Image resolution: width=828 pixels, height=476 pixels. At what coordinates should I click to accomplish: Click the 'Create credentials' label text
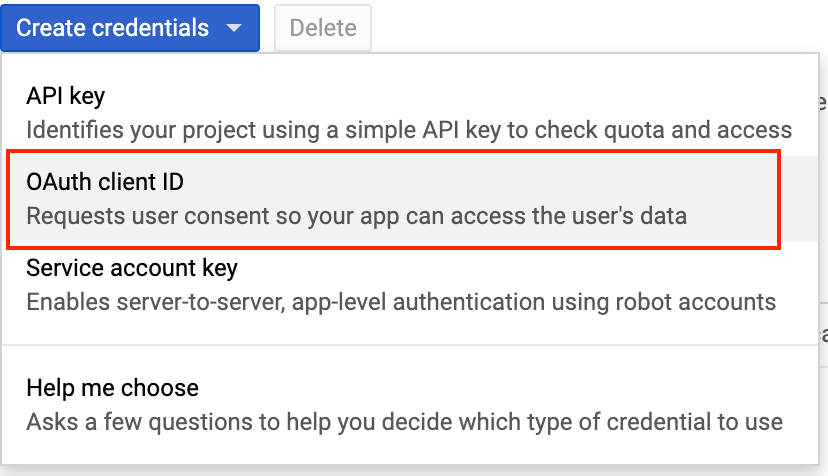pyautogui.click(x=112, y=28)
